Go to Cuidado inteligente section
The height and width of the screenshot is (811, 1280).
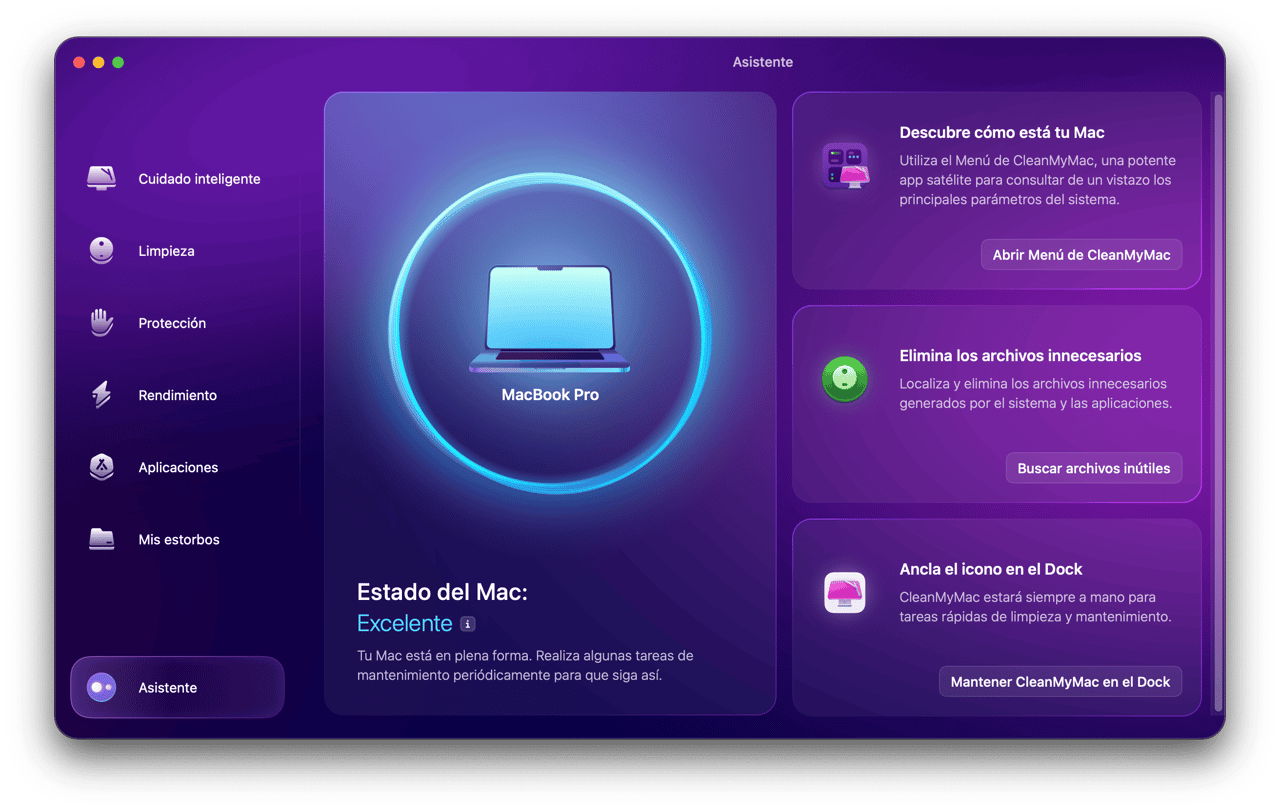coord(199,179)
